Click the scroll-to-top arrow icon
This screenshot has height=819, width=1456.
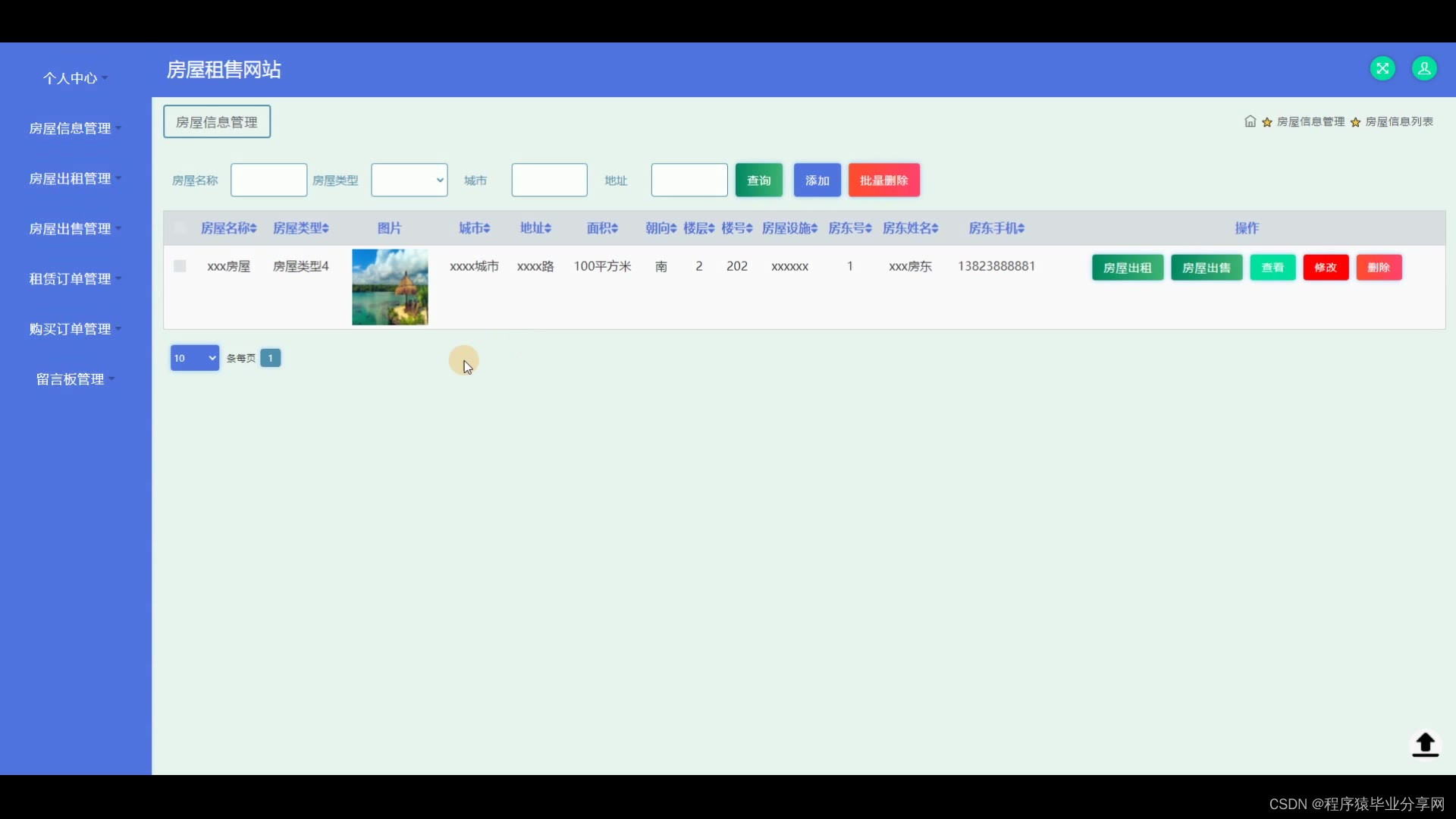click(1425, 744)
